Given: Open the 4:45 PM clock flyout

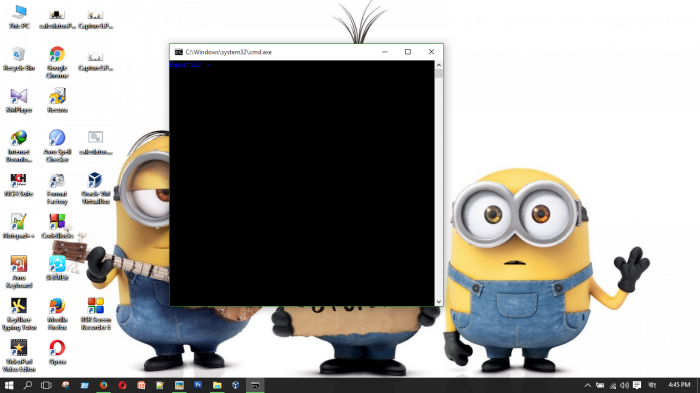Looking at the screenshot, I should coord(679,385).
